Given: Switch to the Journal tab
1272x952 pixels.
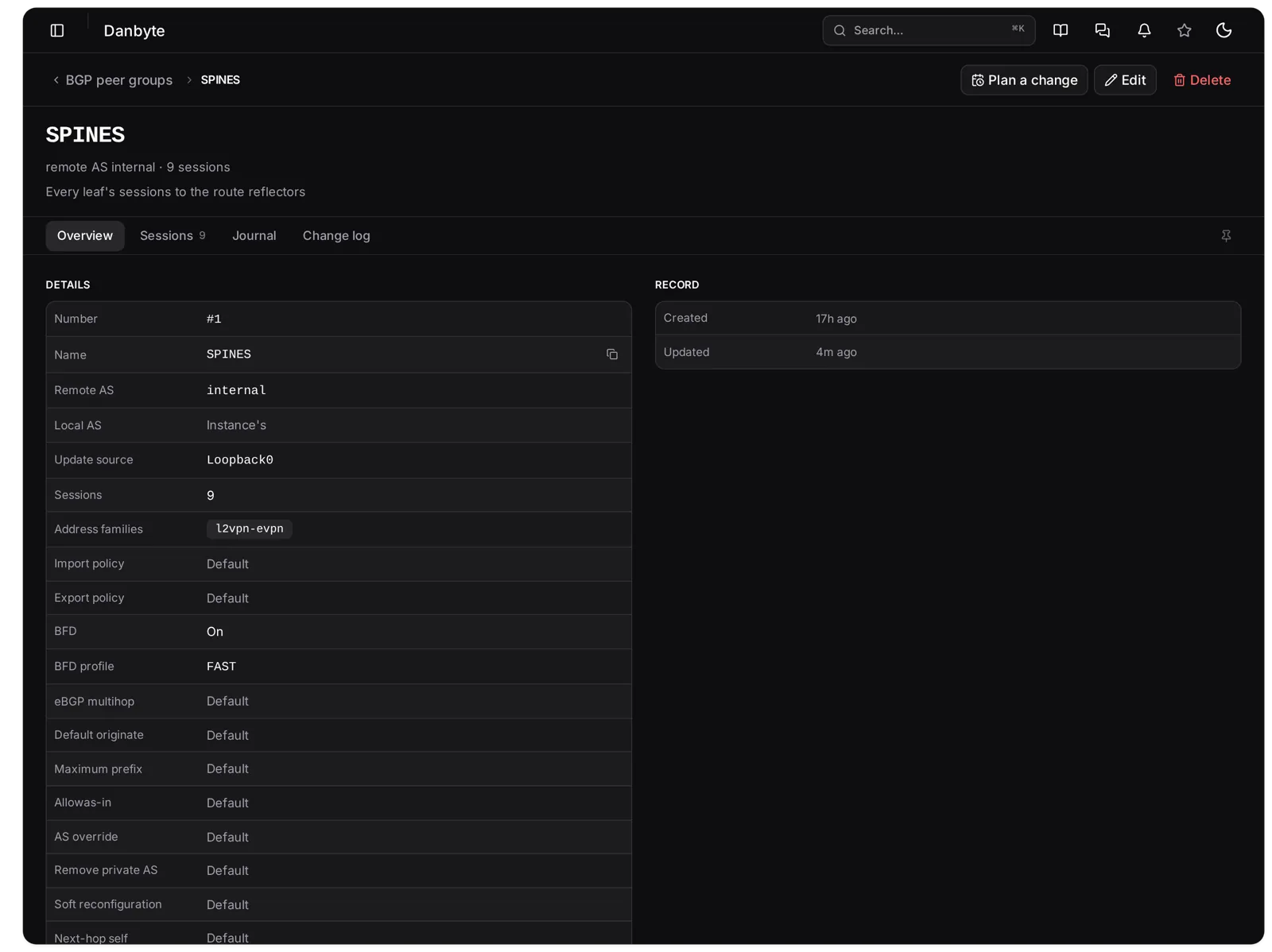Looking at the screenshot, I should 254,236.
